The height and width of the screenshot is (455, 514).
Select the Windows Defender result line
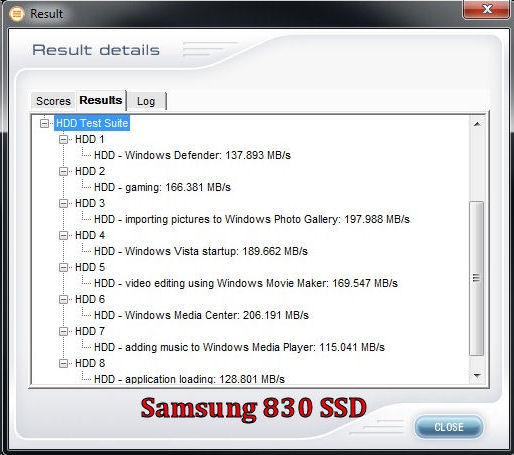(192, 155)
